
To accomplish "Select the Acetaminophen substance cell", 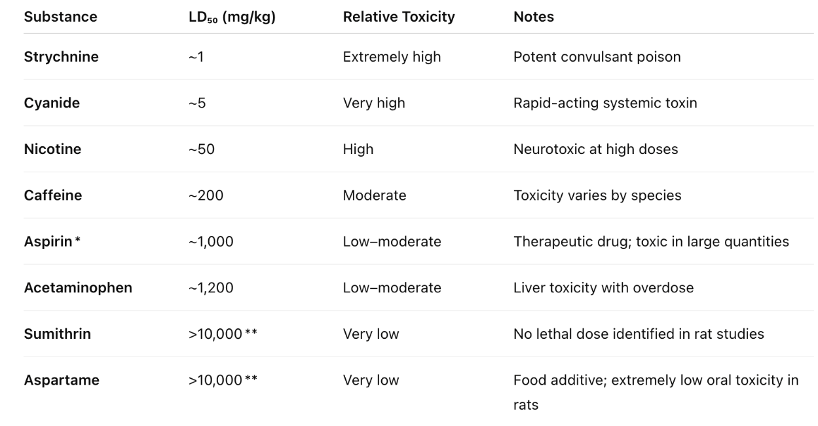I will pyautogui.click(x=78, y=288).
